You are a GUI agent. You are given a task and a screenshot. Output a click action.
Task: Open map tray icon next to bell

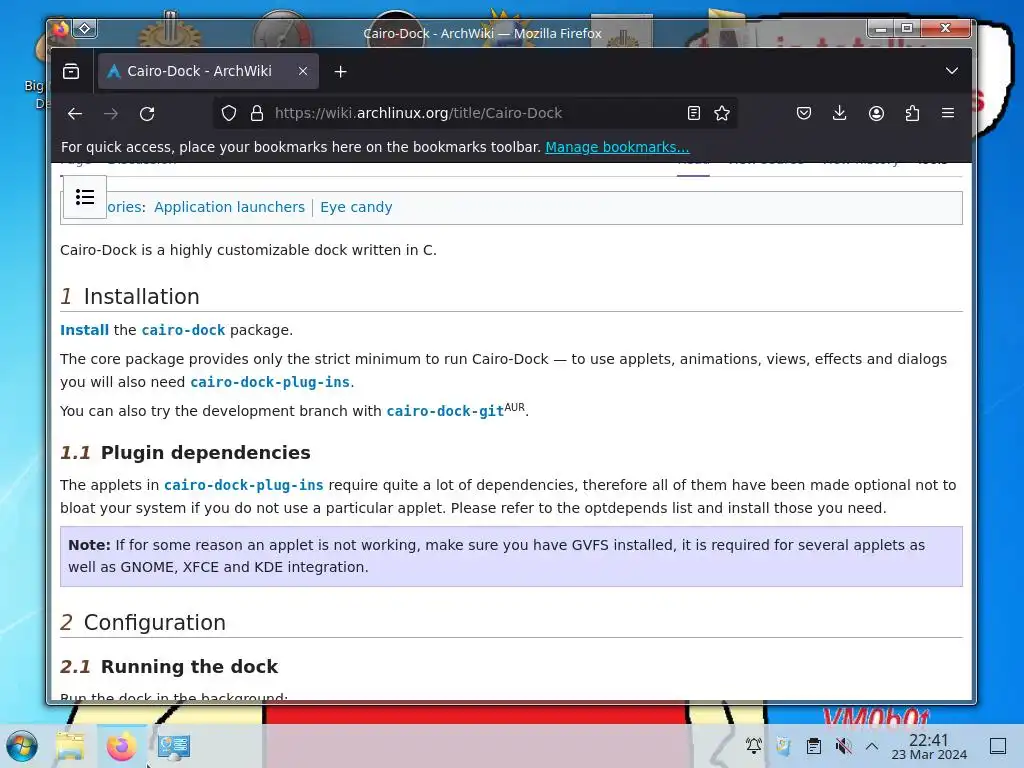pos(784,746)
